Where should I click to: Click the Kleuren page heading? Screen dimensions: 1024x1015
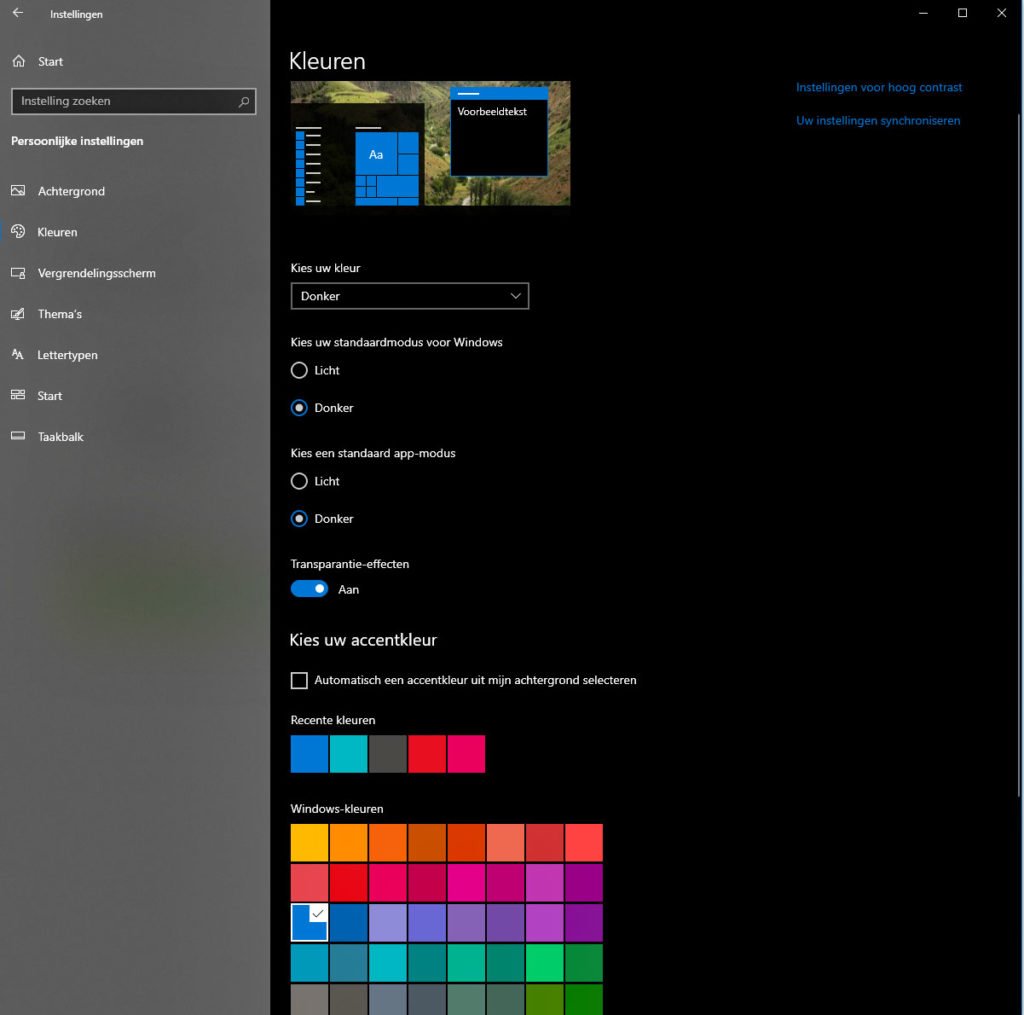point(327,61)
